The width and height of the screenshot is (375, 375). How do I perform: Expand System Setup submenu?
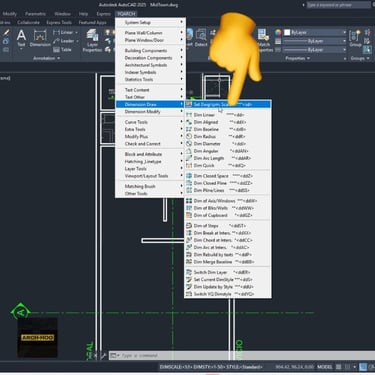click(x=150, y=22)
